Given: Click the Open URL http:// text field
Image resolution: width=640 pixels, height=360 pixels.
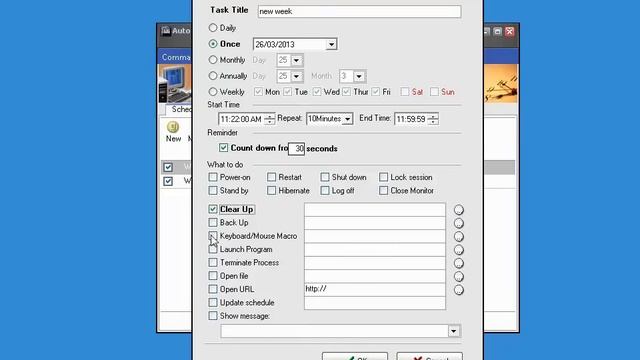Looking at the screenshot, I should [375, 289].
